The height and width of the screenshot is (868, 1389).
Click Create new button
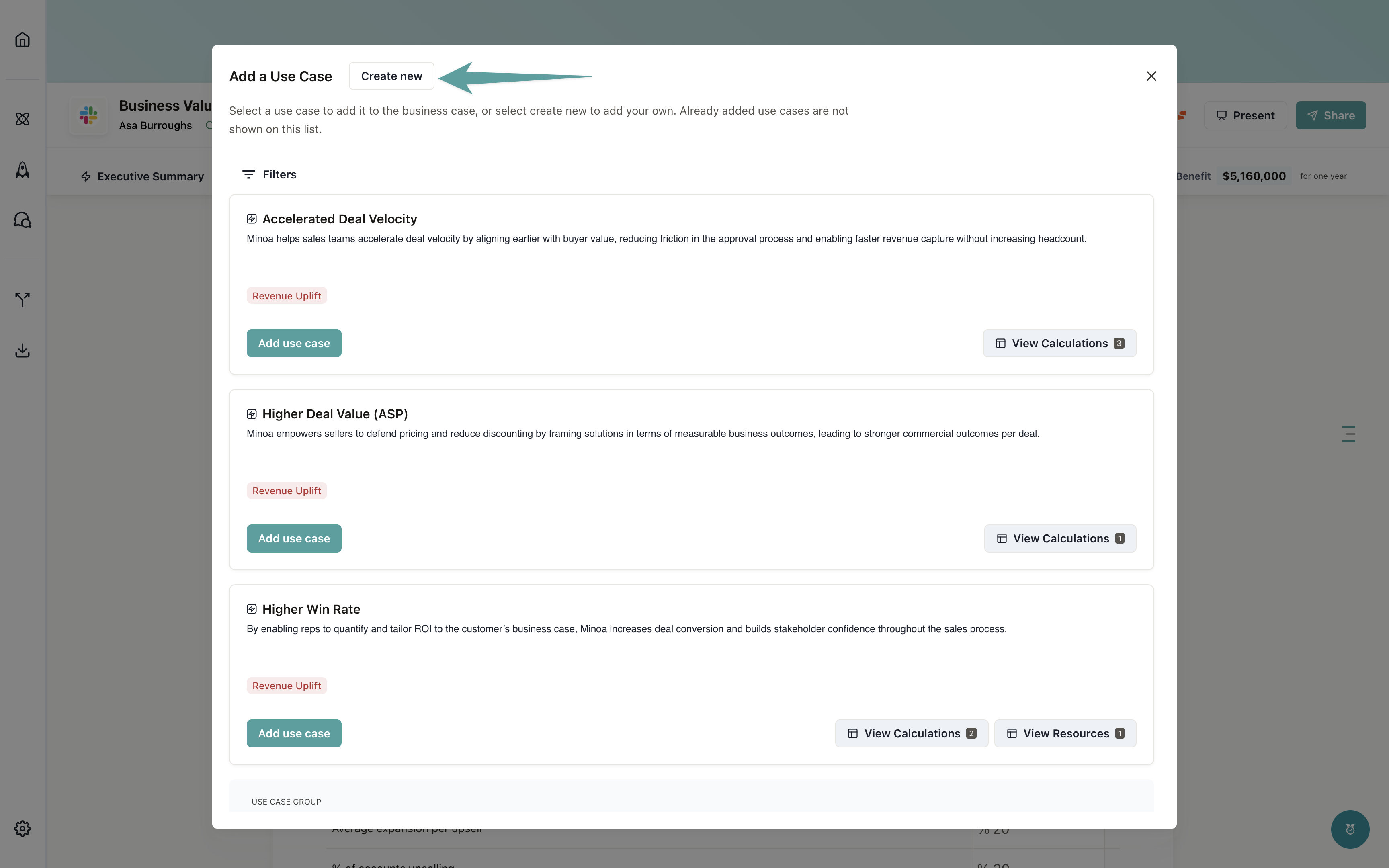[x=391, y=76]
